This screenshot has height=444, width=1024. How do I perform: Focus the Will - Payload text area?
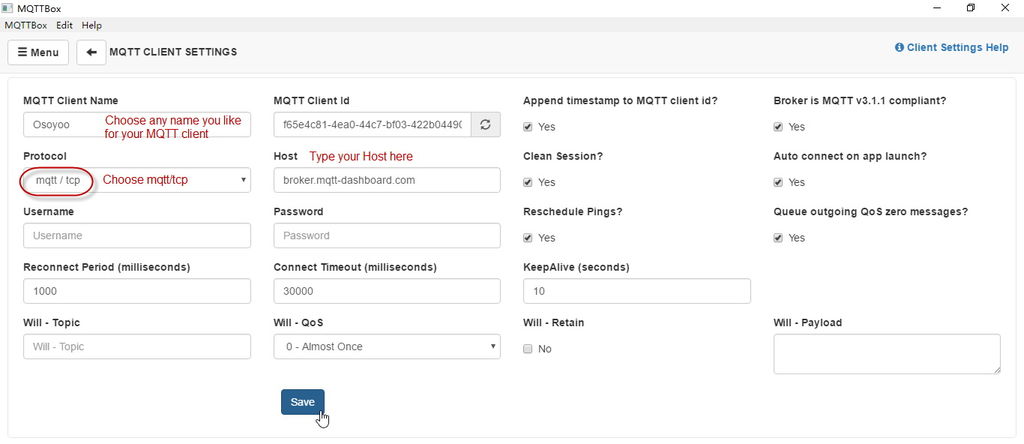coord(887,354)
